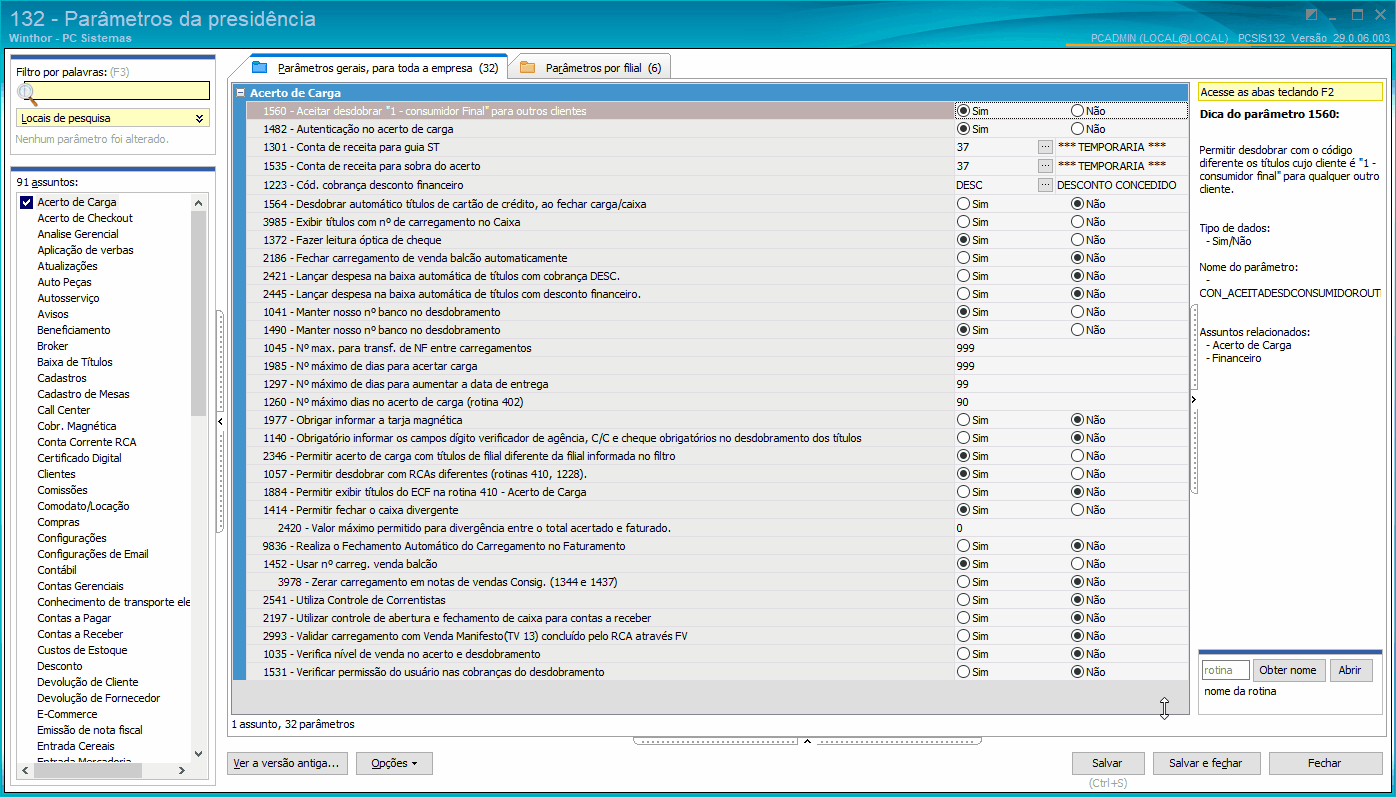Click DESC value for 1223 Cód. cobrança

click(x=969, y=185)
